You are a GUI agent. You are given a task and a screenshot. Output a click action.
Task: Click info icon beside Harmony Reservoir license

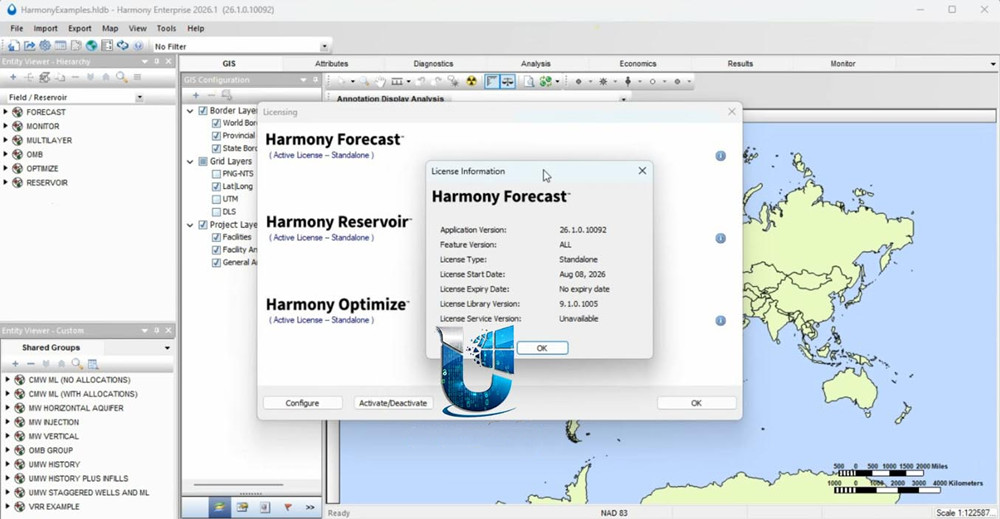coord(720,238)
